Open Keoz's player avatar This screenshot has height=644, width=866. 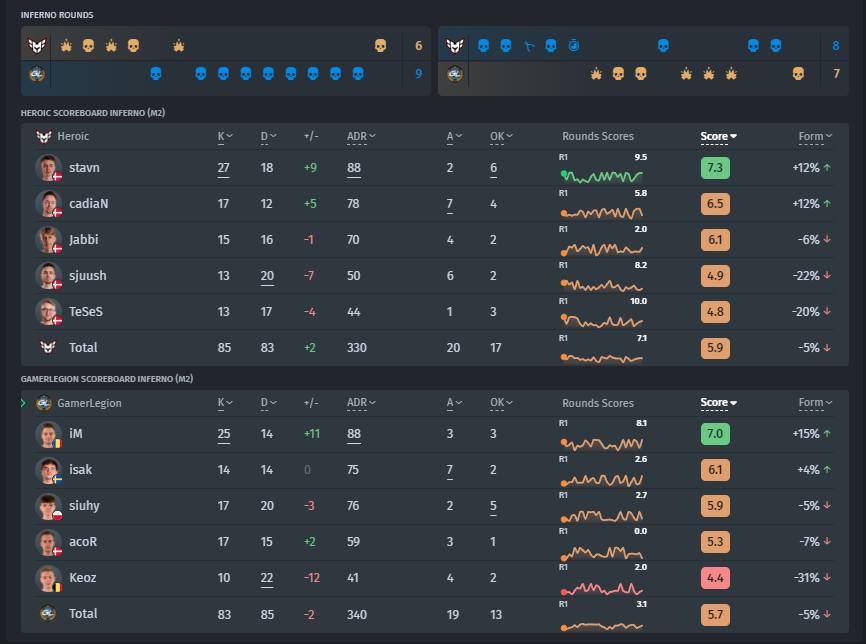[x=49, y=577]
